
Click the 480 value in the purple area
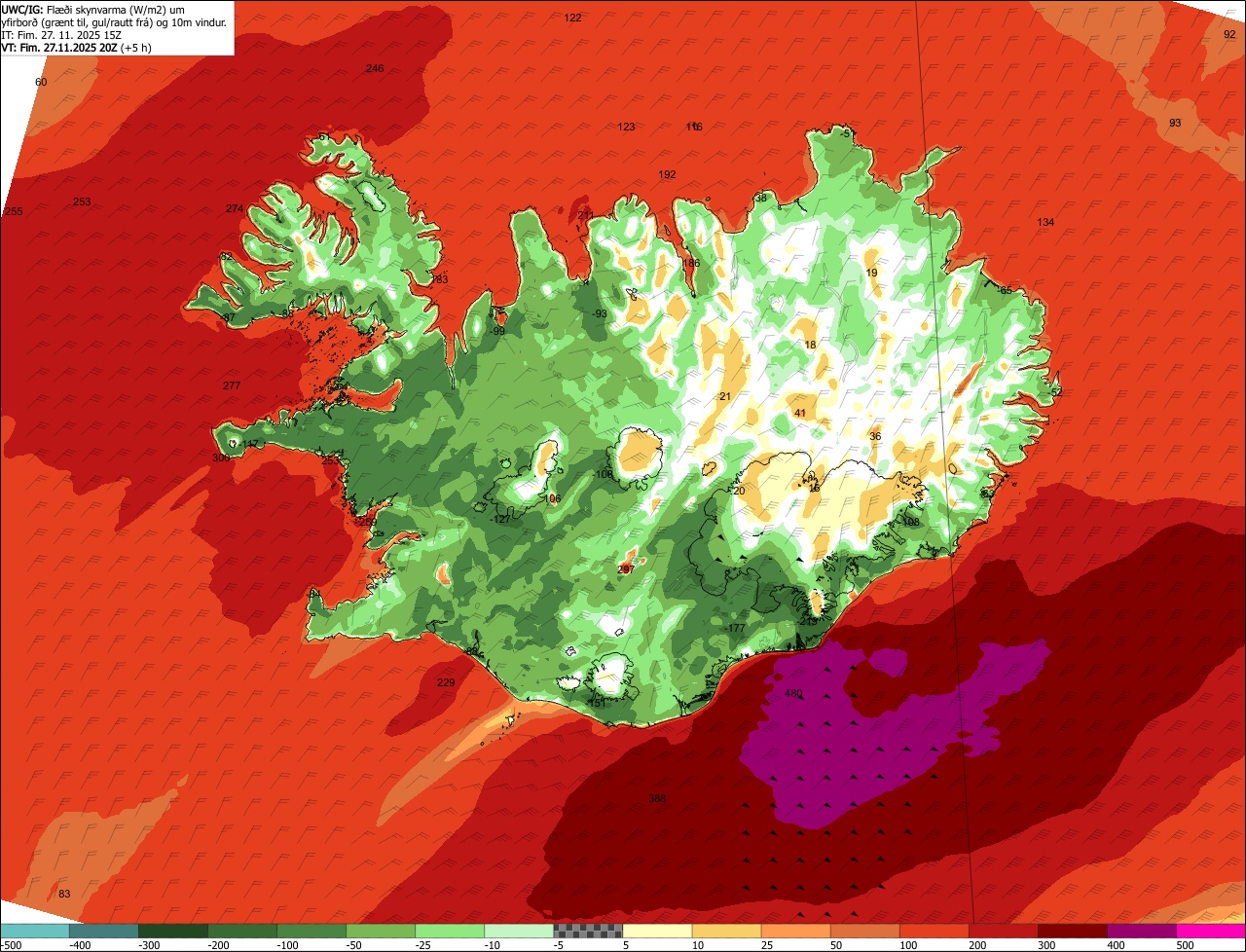coord(792,694)
